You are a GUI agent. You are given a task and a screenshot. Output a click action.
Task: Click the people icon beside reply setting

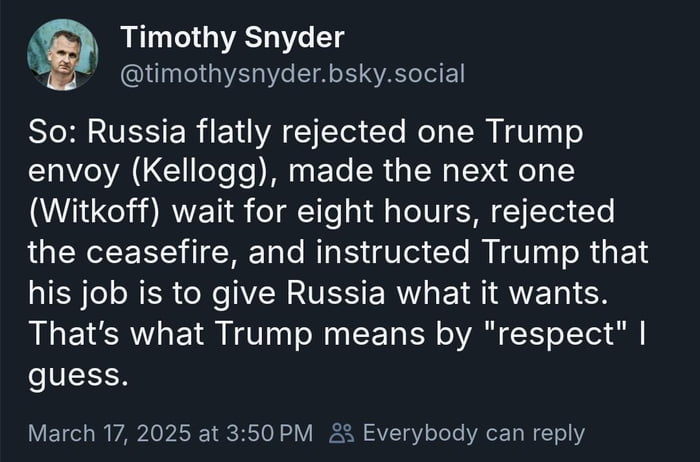click(341, 434)
